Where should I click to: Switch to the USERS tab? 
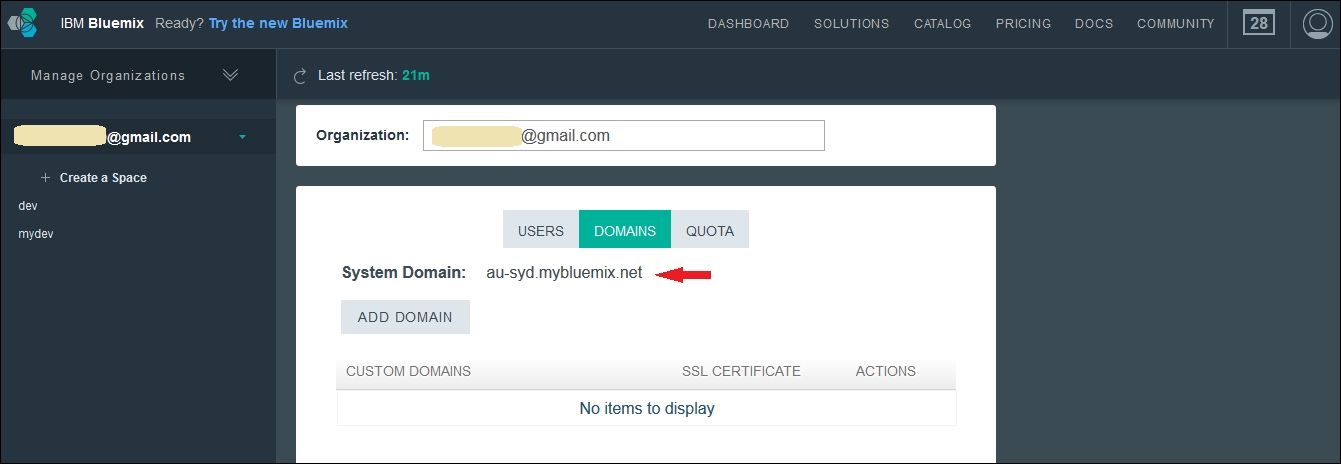point(541,229)
